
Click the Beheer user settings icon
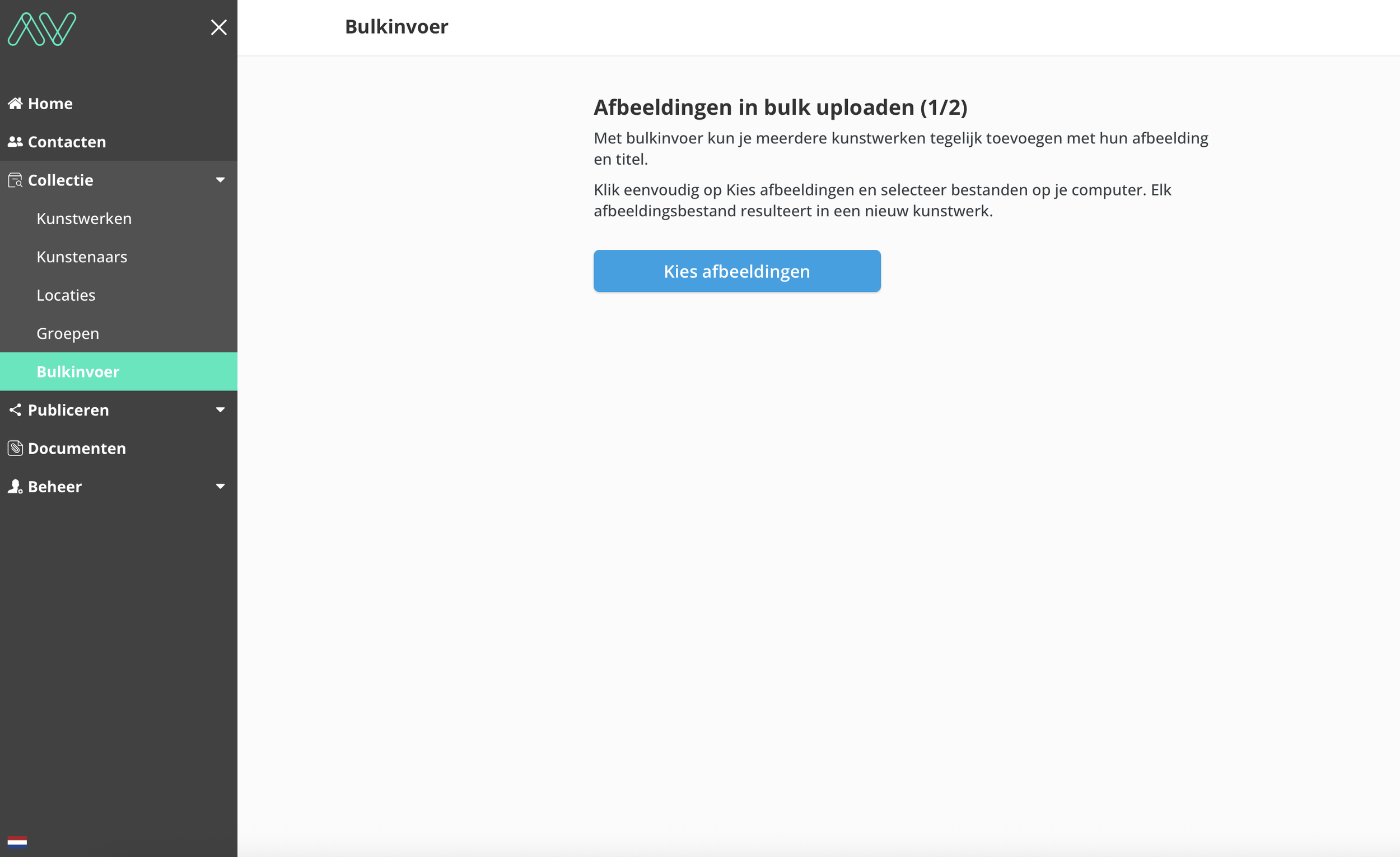[15, 486]
